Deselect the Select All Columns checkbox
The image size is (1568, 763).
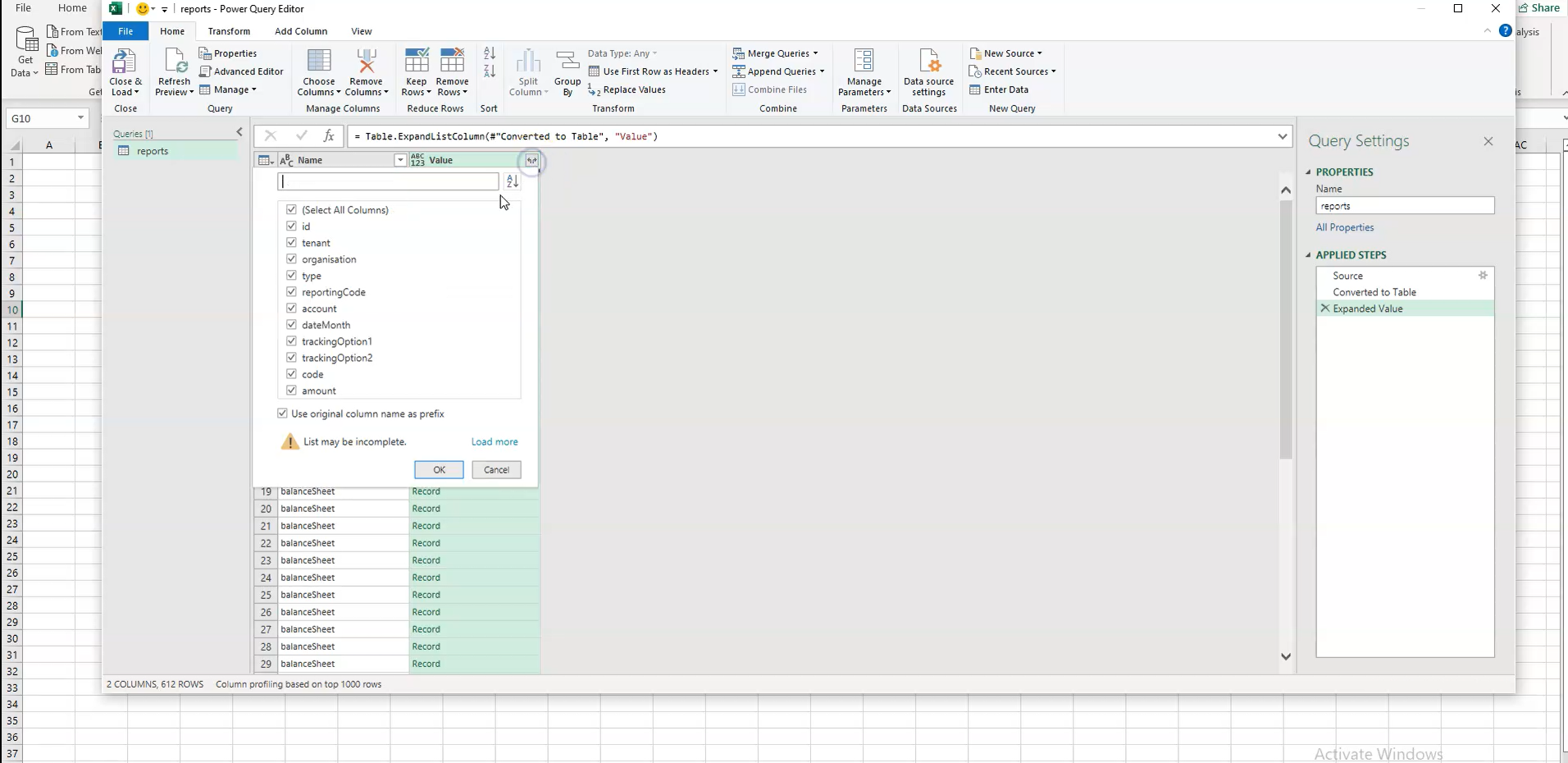[292, 209]
